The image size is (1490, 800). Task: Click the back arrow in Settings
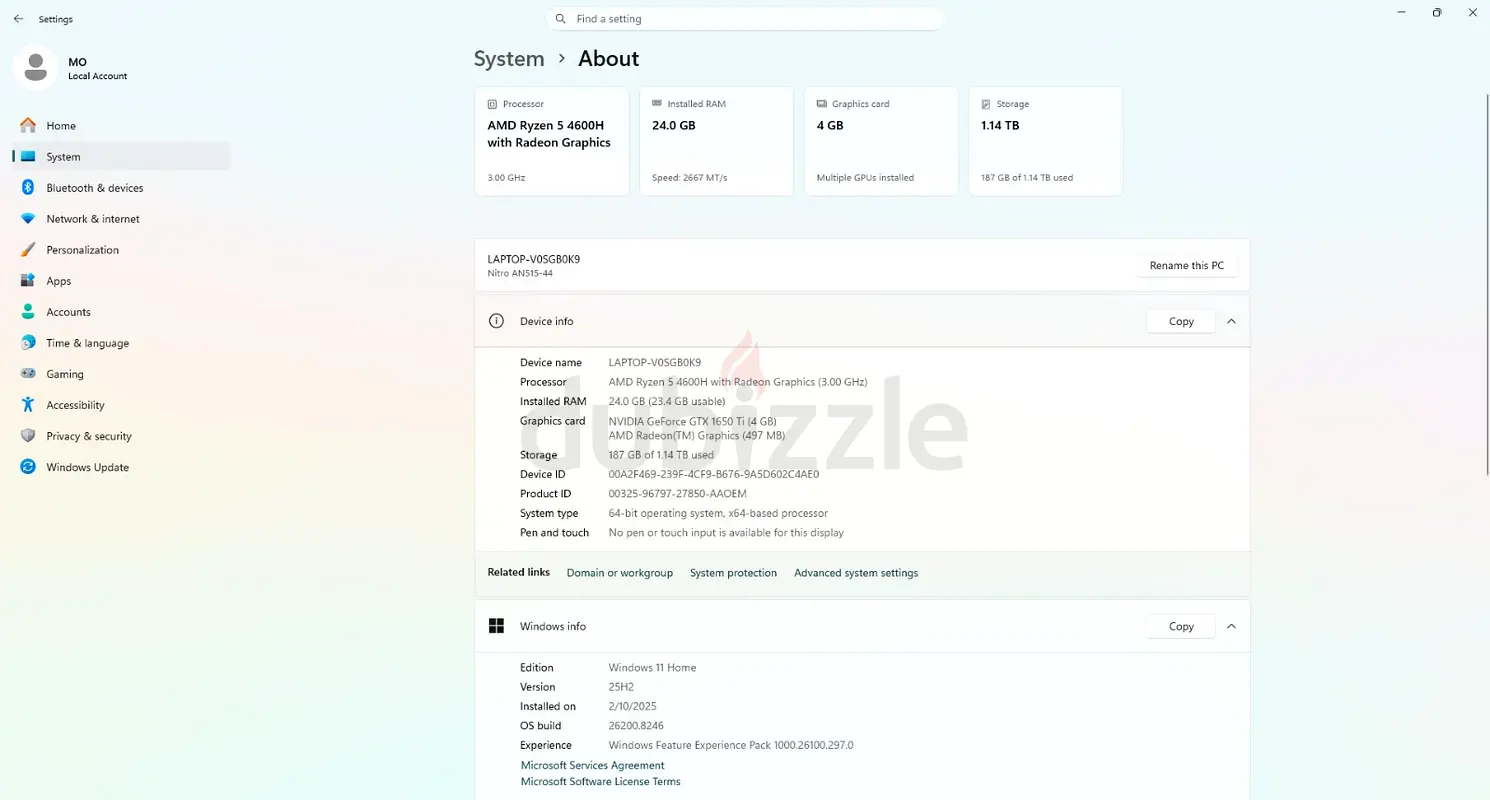18,19
